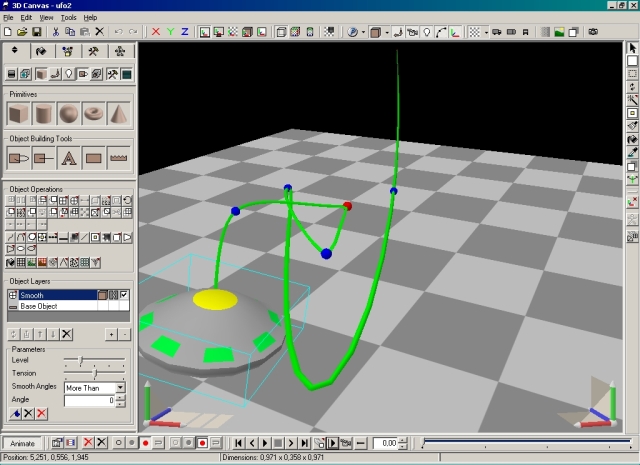Image resolution: width=640 pixels, height=465 pixels.
Task: Click the red X icon in the animation bar
Action: point(88,443)
